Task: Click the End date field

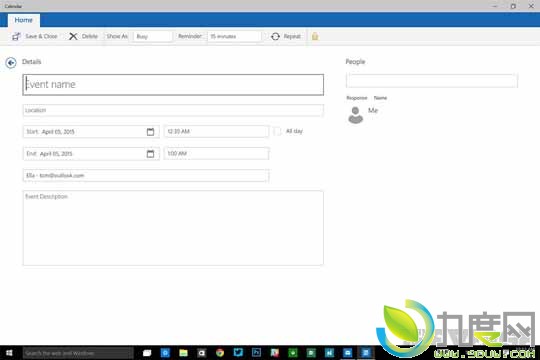Action: pyautogui.click(x=91, y=154)
